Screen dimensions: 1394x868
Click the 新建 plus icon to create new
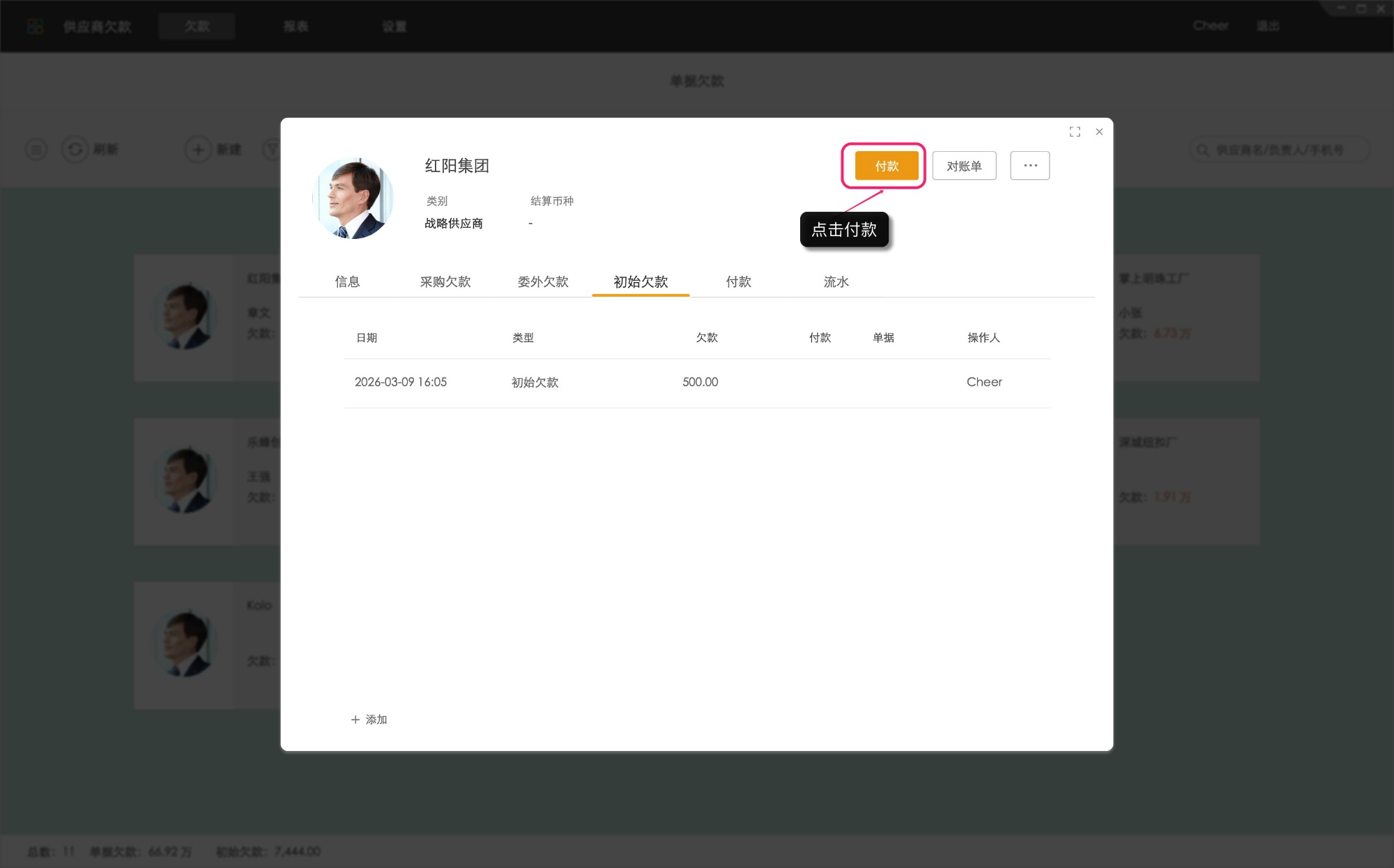coord(197,149)
